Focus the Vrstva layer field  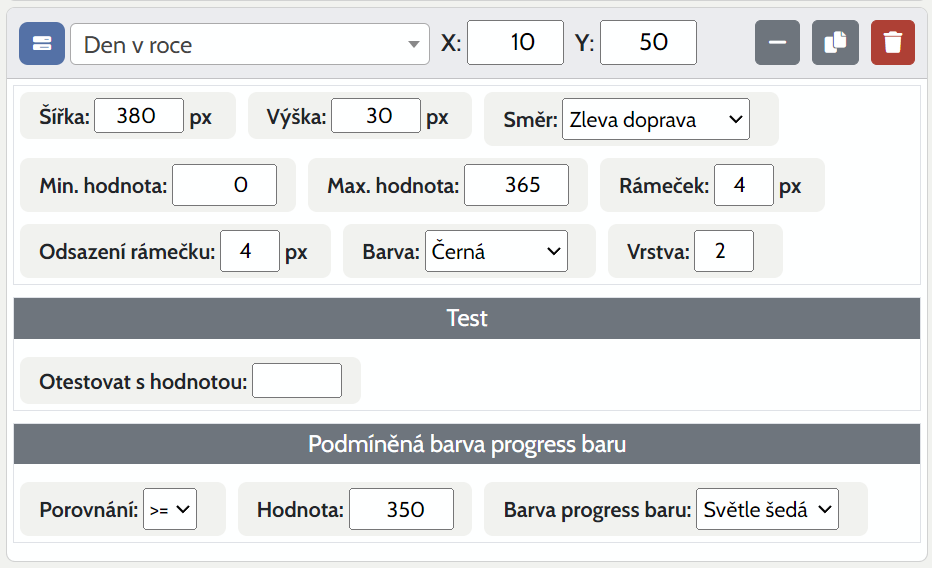tap(723, 252)
